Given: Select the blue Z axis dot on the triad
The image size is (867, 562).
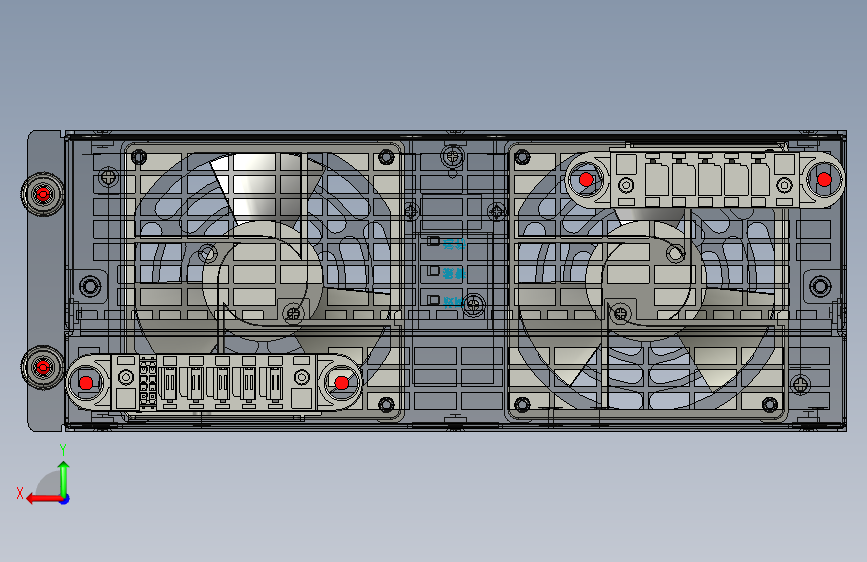Looking at the screenshot, I should (x=65, y=499).
